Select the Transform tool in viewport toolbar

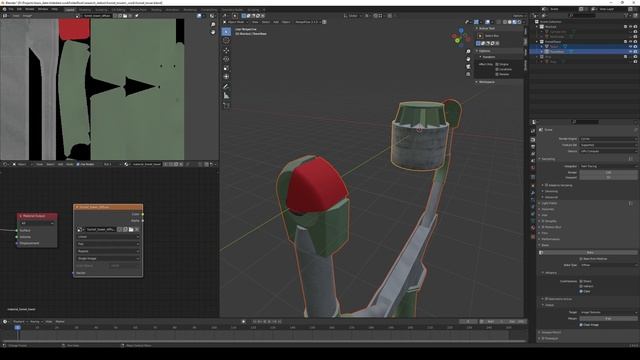(226, 76)
